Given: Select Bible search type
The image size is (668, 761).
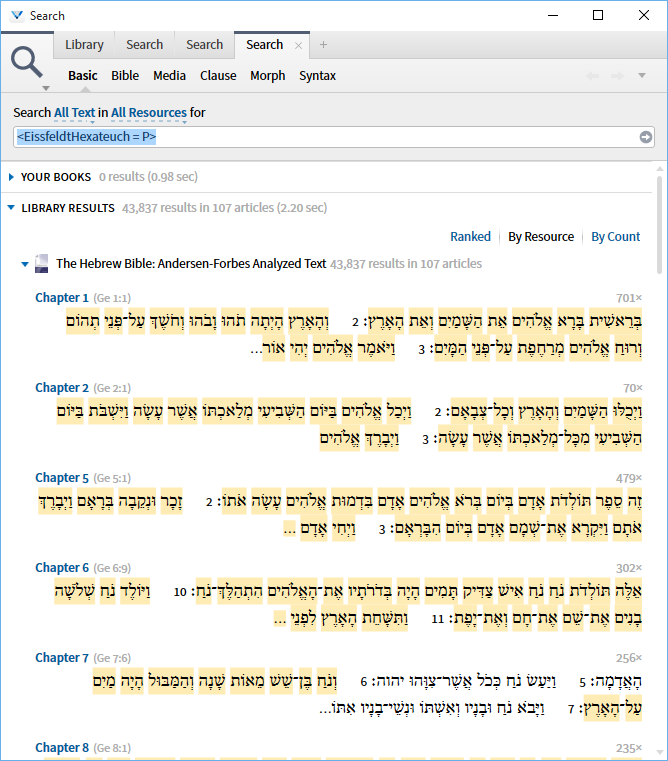Looking at the screenshot, I should 125,76.
